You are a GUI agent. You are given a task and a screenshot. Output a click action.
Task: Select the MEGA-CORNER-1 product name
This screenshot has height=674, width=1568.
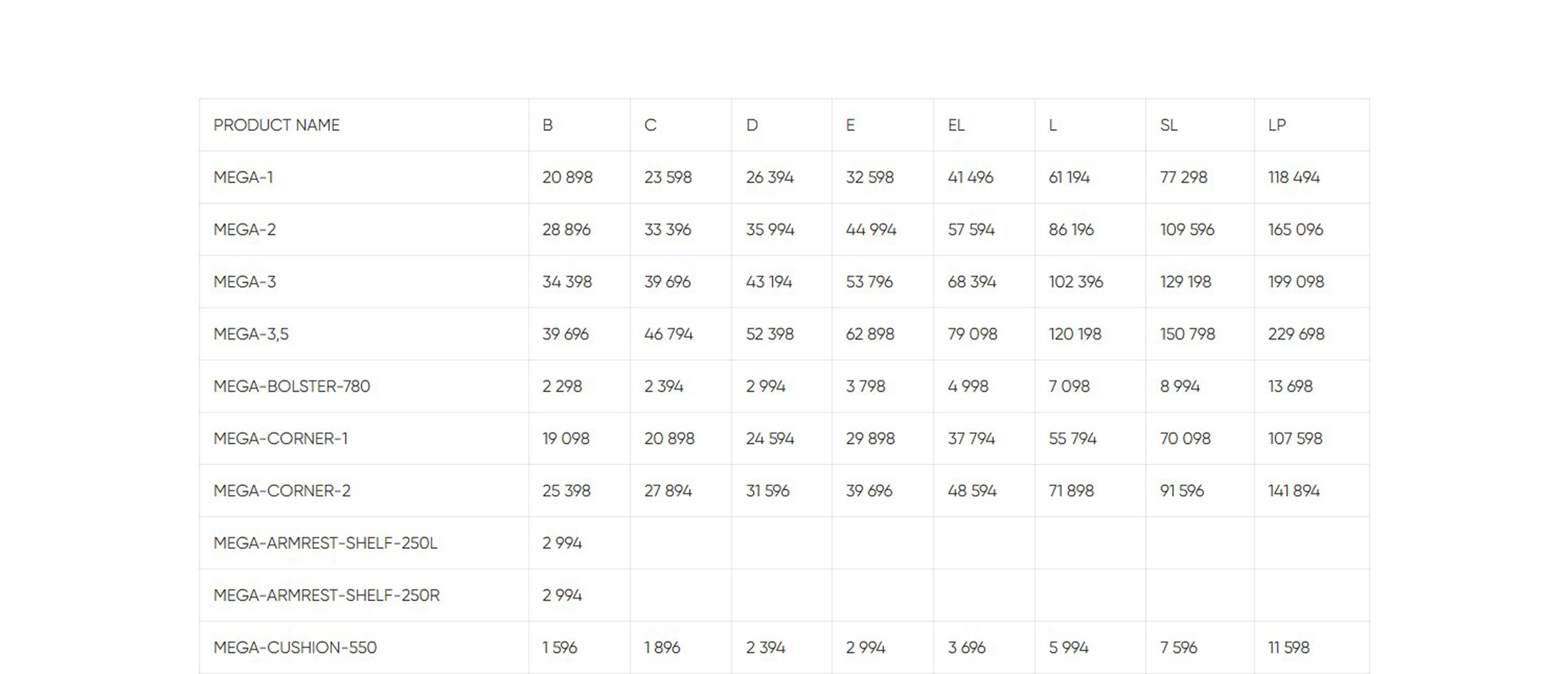coord(280,439)
